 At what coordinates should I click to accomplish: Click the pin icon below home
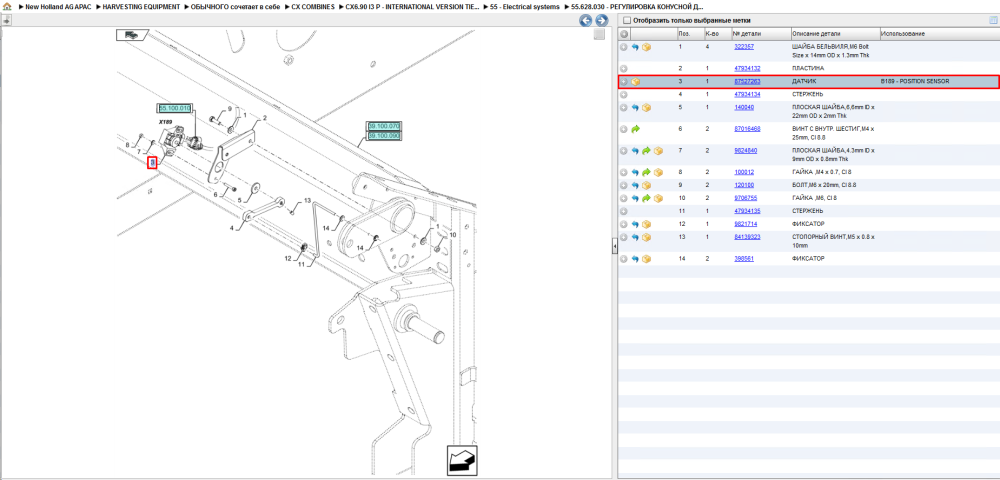point(6,20)
